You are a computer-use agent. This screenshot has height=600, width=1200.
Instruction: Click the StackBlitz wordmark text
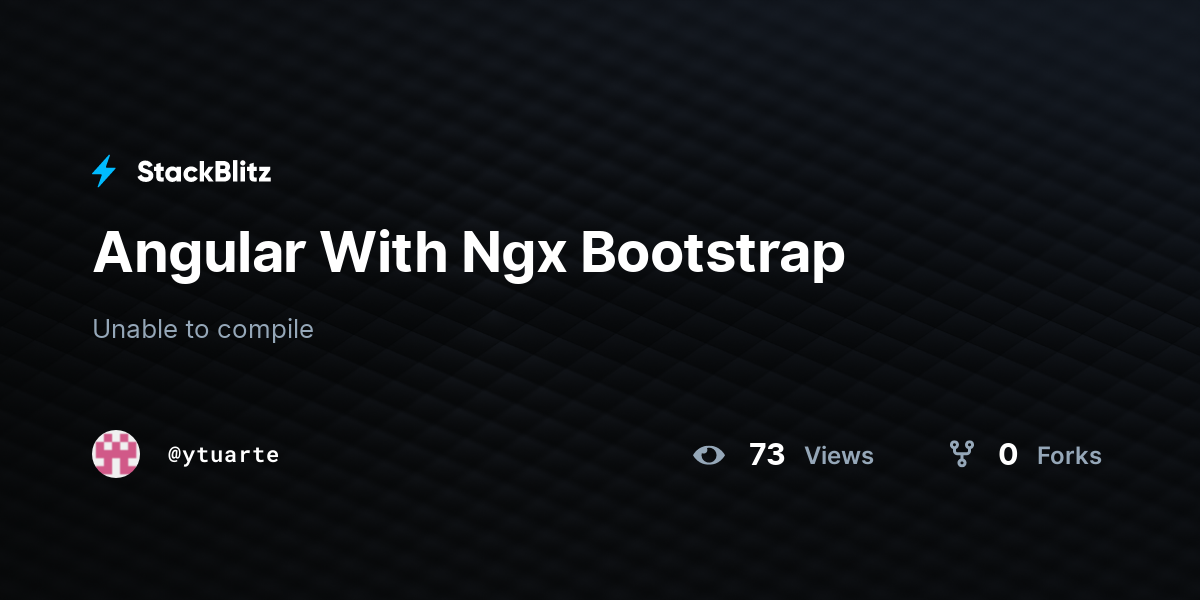click(x=204, y=172)
